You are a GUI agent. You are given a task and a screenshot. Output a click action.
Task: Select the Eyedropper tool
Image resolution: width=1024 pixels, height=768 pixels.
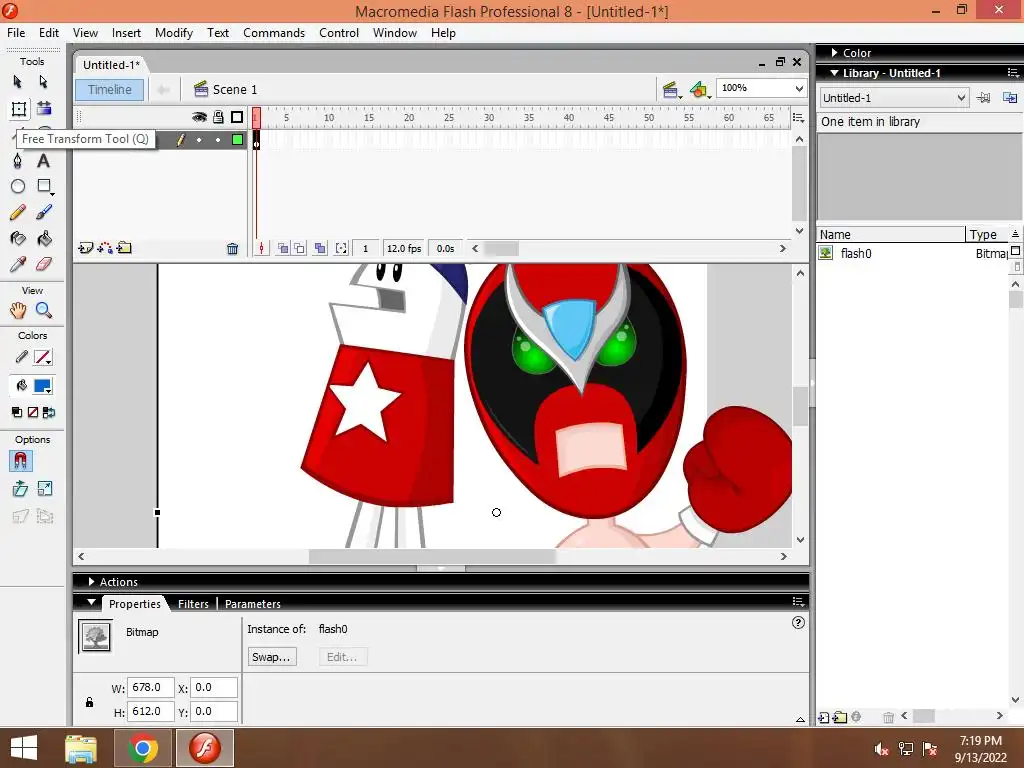point(18,264)
